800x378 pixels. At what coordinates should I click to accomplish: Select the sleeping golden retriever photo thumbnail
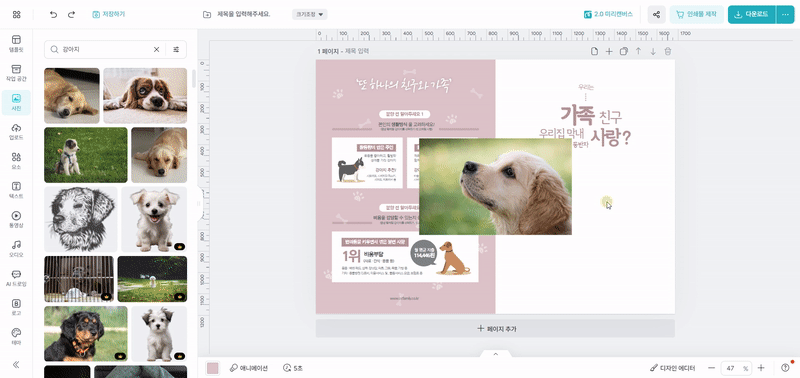[72, 95]
